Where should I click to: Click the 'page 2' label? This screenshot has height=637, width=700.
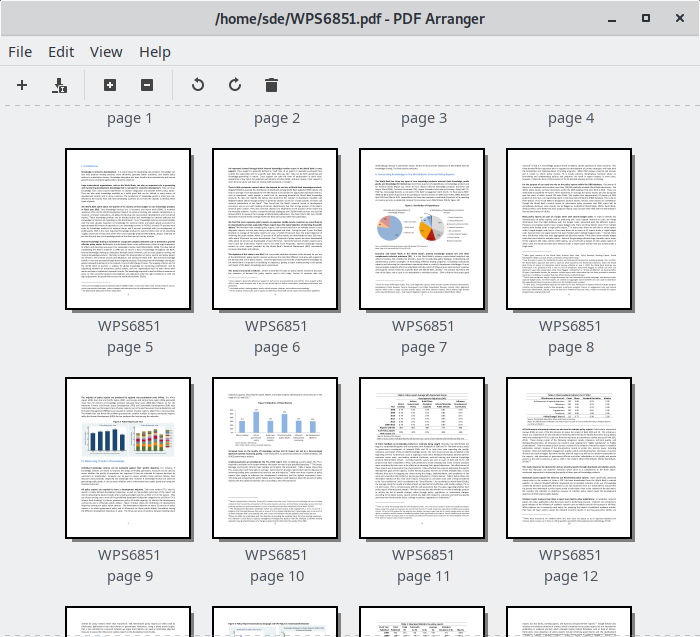pyautogui.click(x=277, y=119)
